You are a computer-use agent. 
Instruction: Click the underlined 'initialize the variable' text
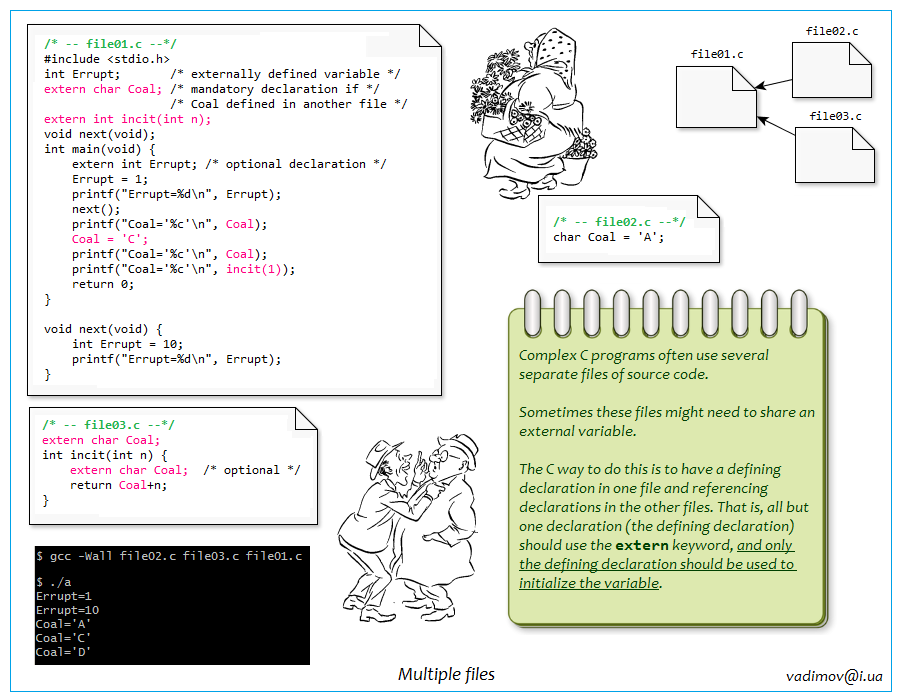click(x=589, y=584)
